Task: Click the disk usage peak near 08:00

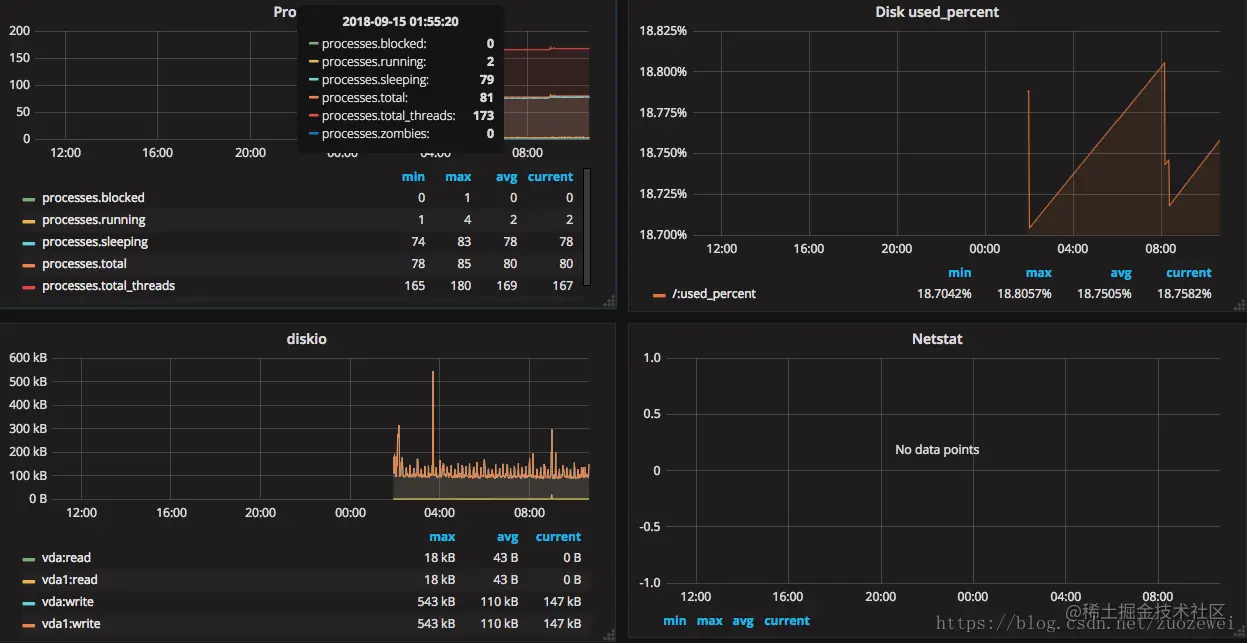Action: coord(1164,64)
